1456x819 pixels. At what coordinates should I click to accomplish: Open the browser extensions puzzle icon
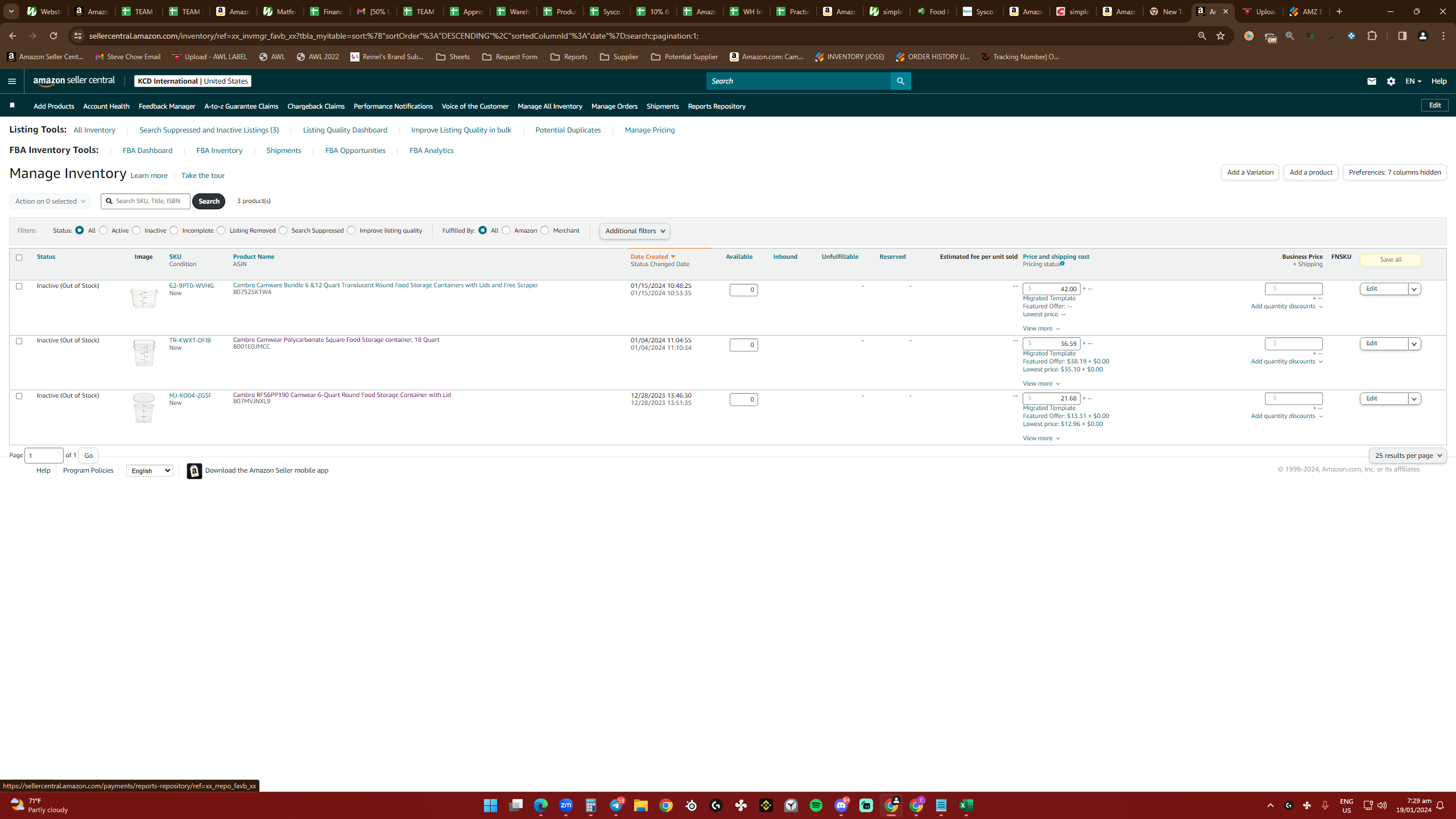pyautogui.click(x=1372, y=36)
